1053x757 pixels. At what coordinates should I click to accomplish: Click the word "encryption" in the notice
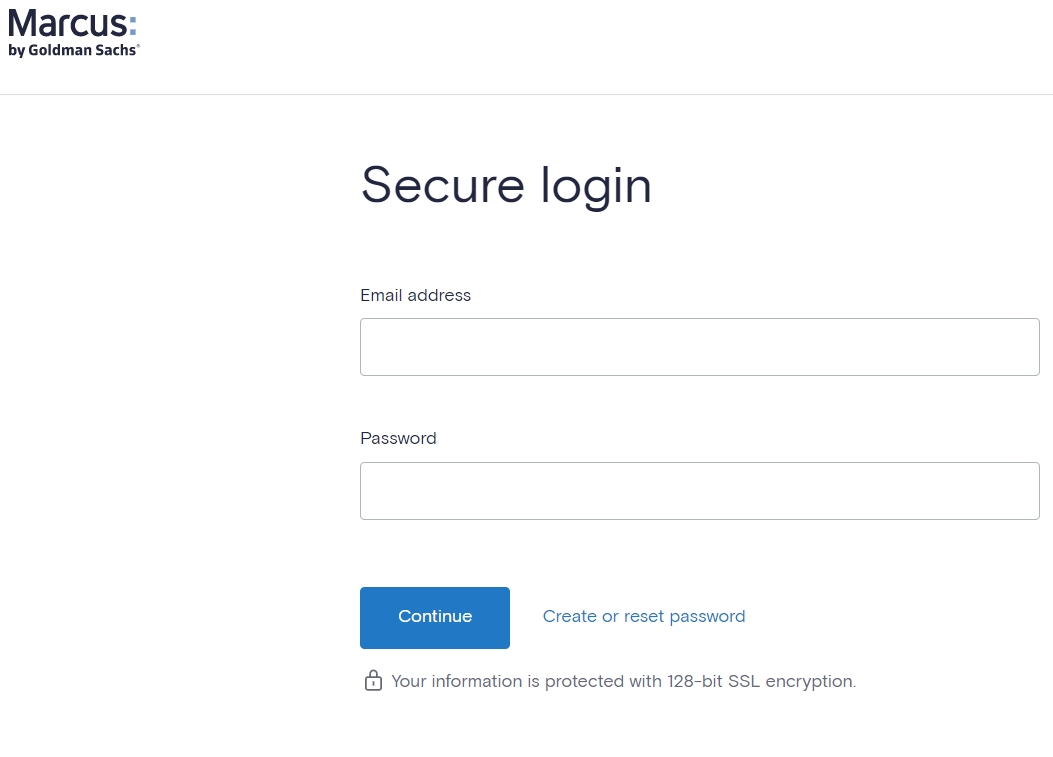pos(809,682)
